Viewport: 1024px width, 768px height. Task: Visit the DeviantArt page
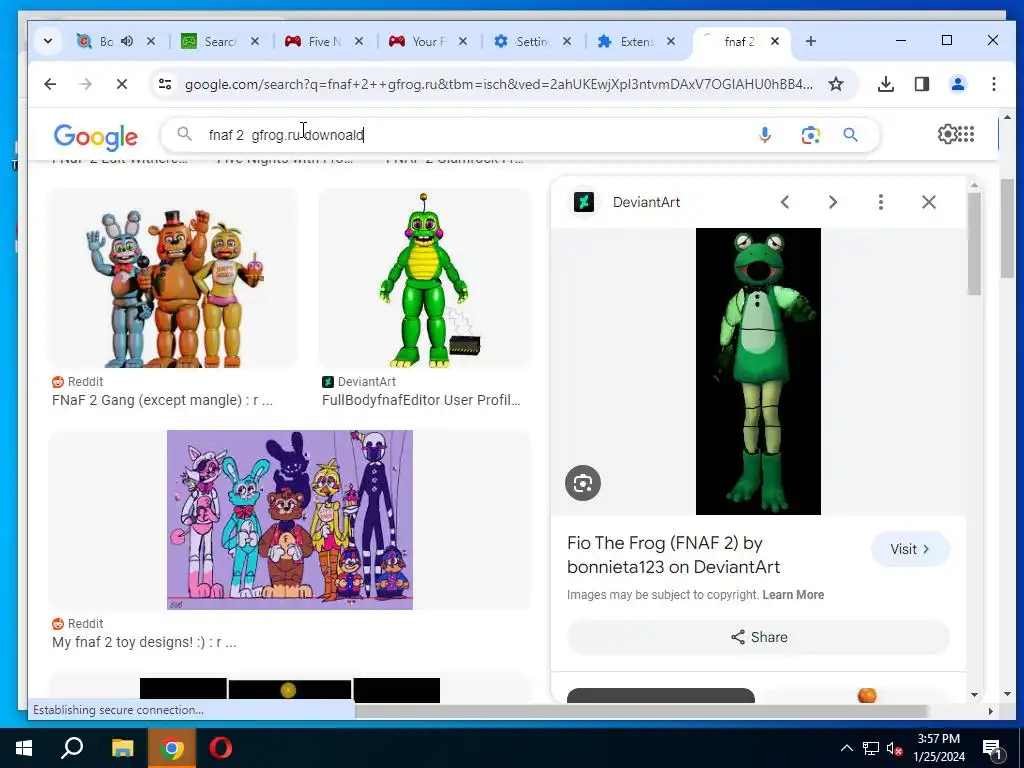click(x=910, y=549)
